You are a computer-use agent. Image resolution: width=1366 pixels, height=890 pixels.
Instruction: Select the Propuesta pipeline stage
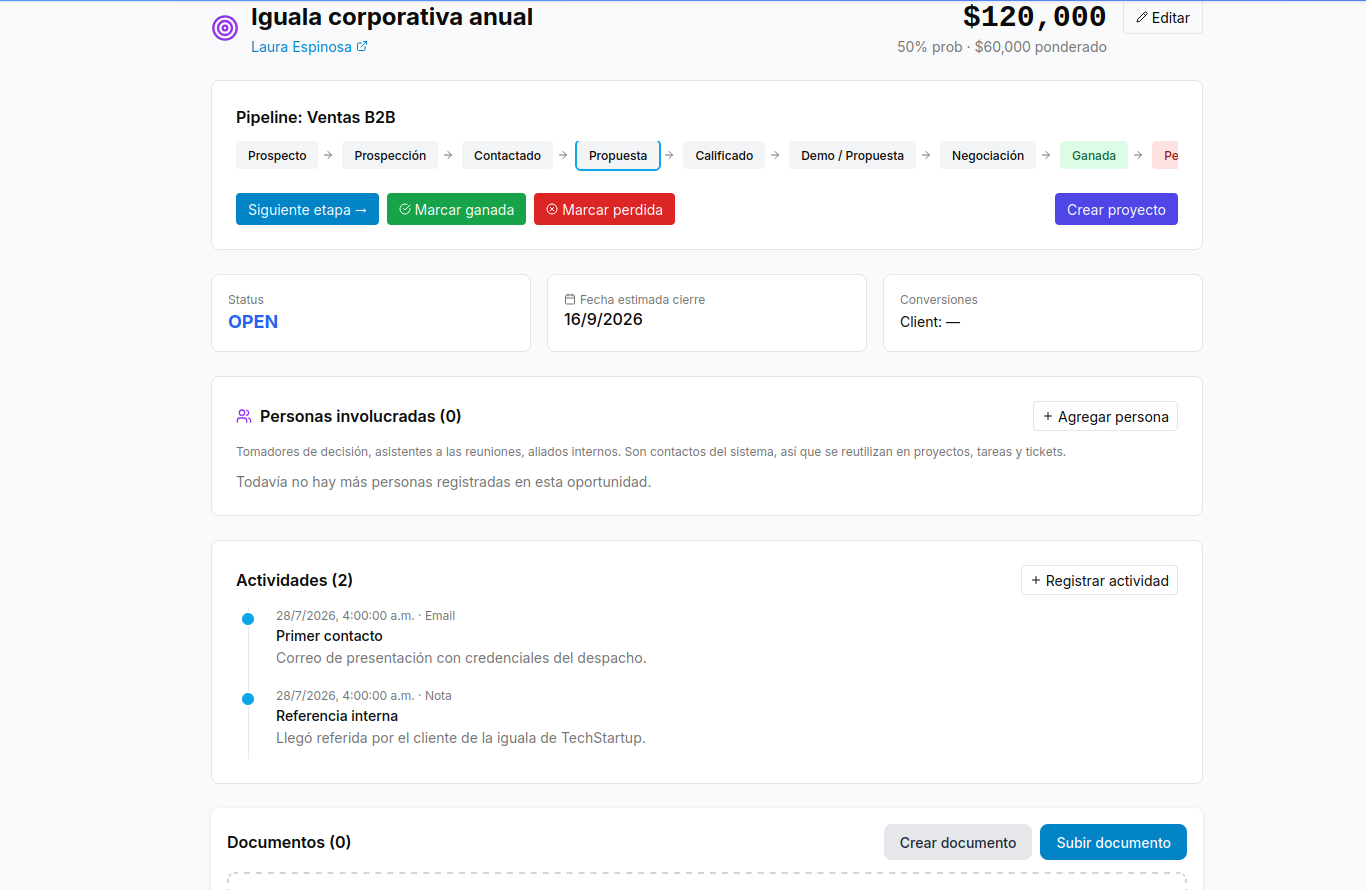(x=618, y=155)
